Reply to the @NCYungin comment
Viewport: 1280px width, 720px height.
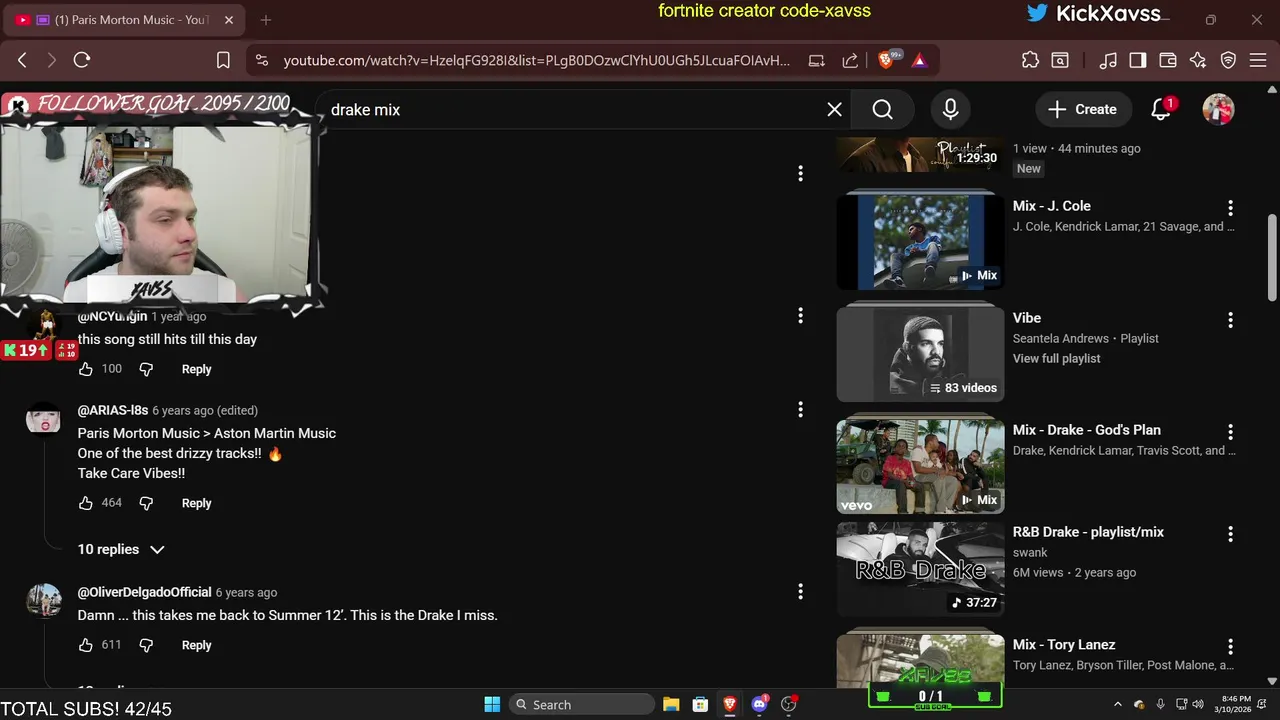(x=196, y=369)
